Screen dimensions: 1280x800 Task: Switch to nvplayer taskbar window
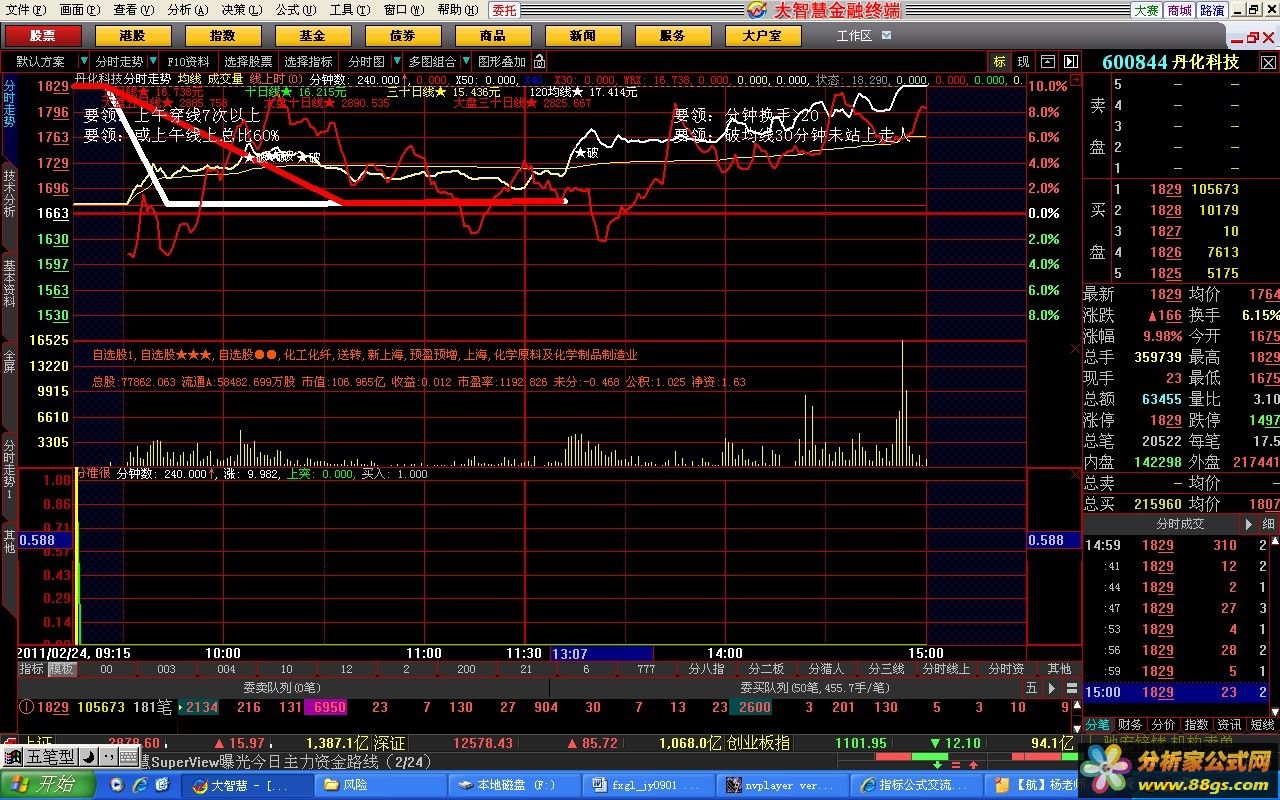point(783,786)
